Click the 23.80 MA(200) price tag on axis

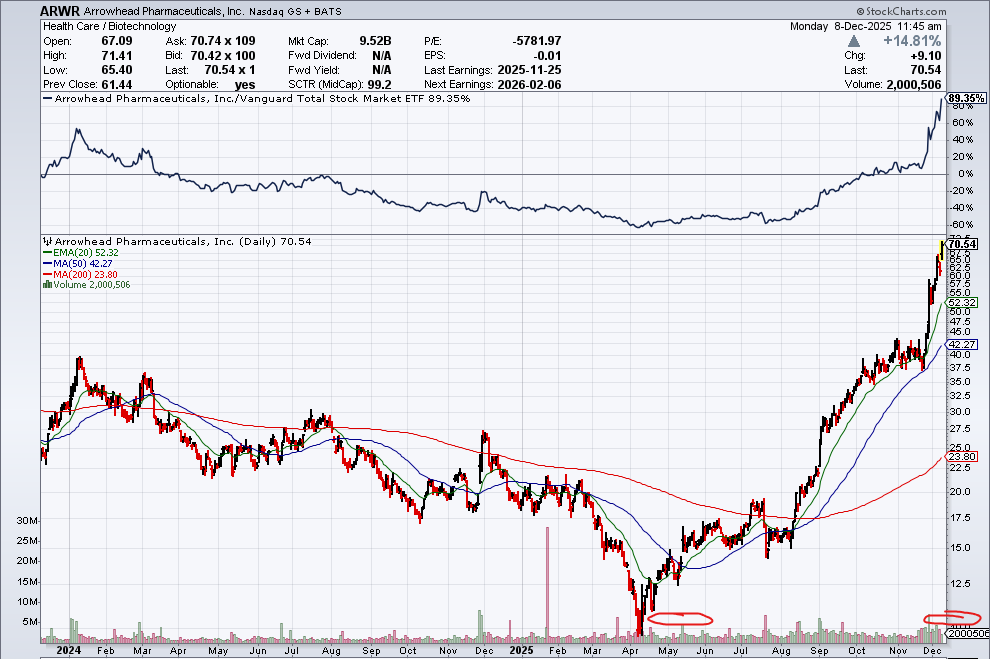click(962, 457)
